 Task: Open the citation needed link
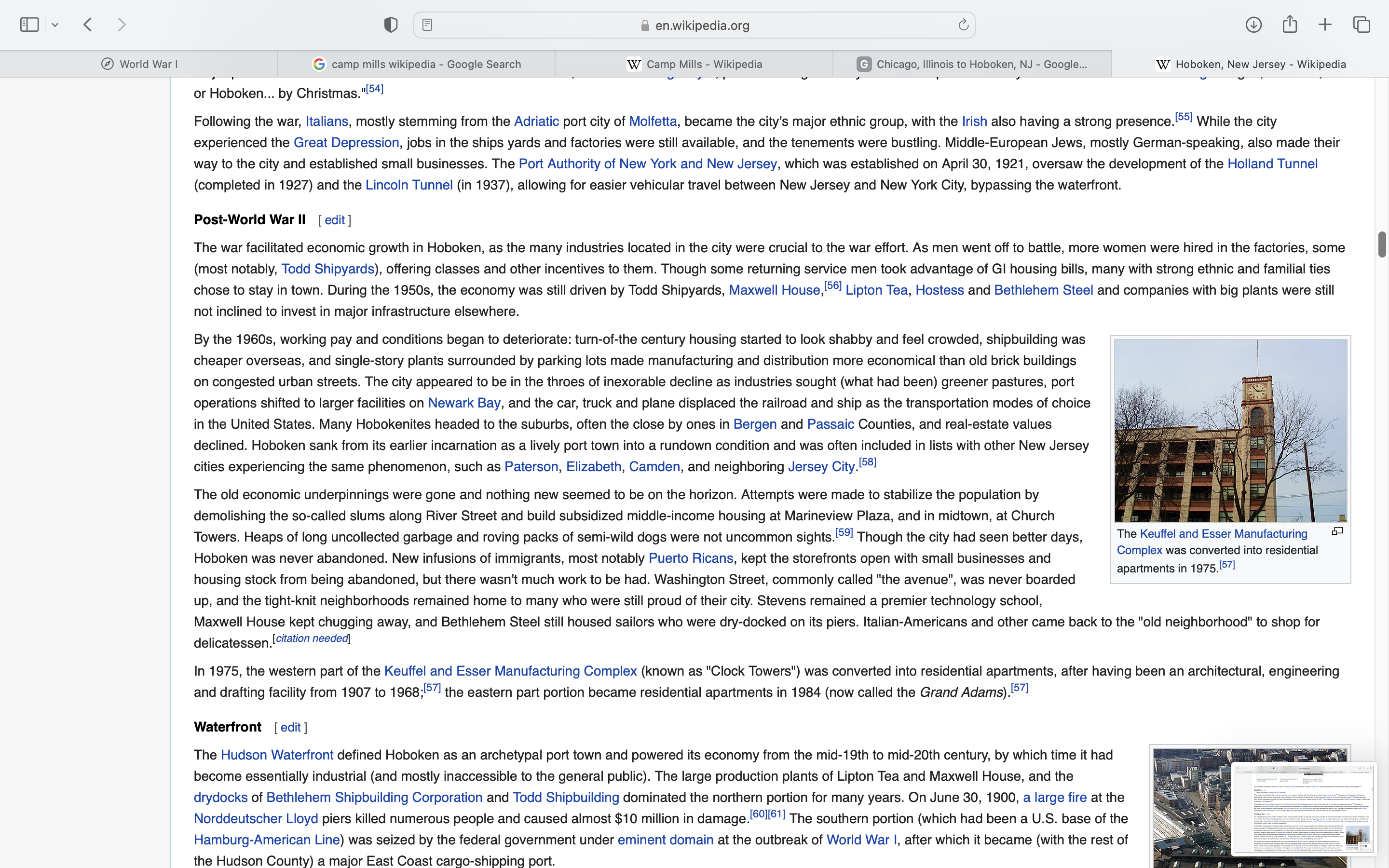tap(312, 638)
